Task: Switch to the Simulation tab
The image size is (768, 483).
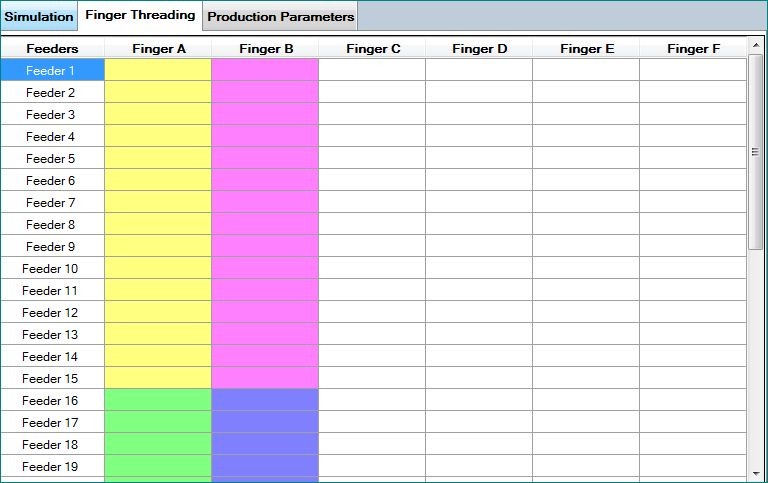Action: click(x=39, y=17)
